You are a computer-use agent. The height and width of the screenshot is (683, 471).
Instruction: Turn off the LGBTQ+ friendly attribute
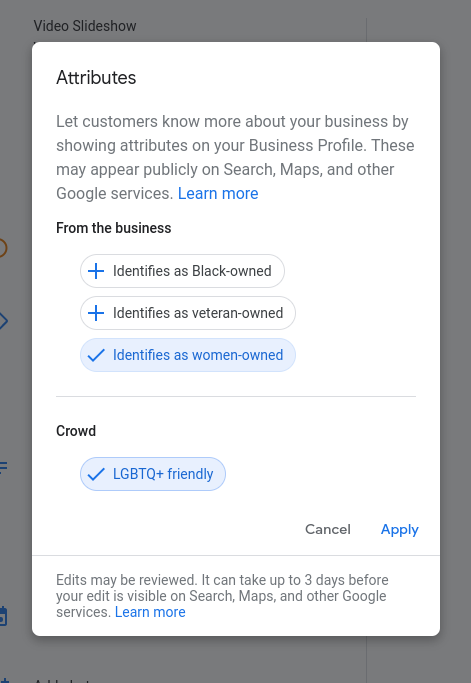pos(153,474)
